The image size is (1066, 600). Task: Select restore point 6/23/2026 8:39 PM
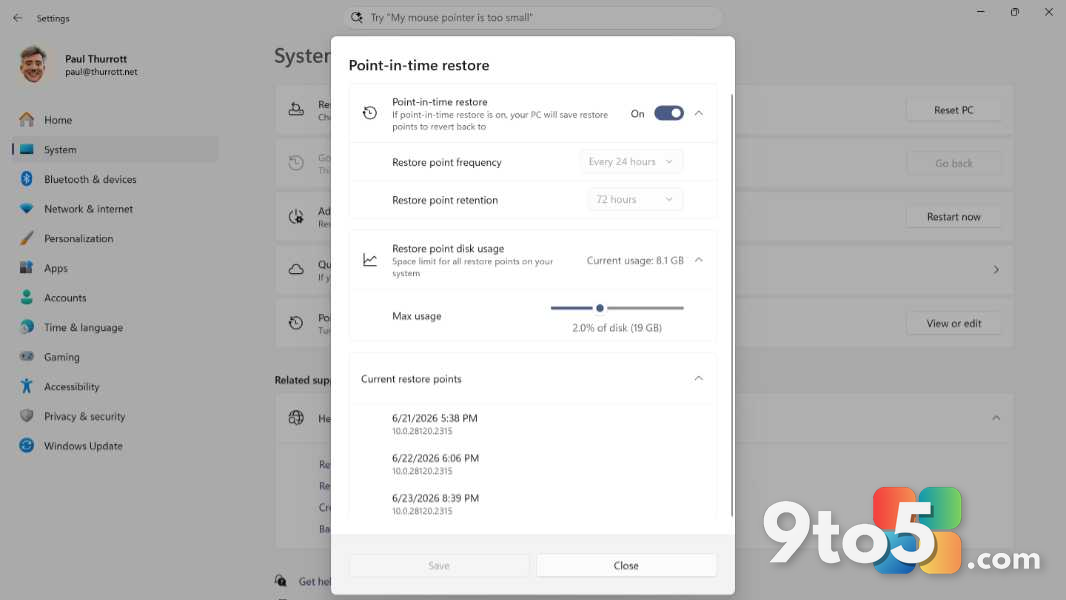click(435, 504)
